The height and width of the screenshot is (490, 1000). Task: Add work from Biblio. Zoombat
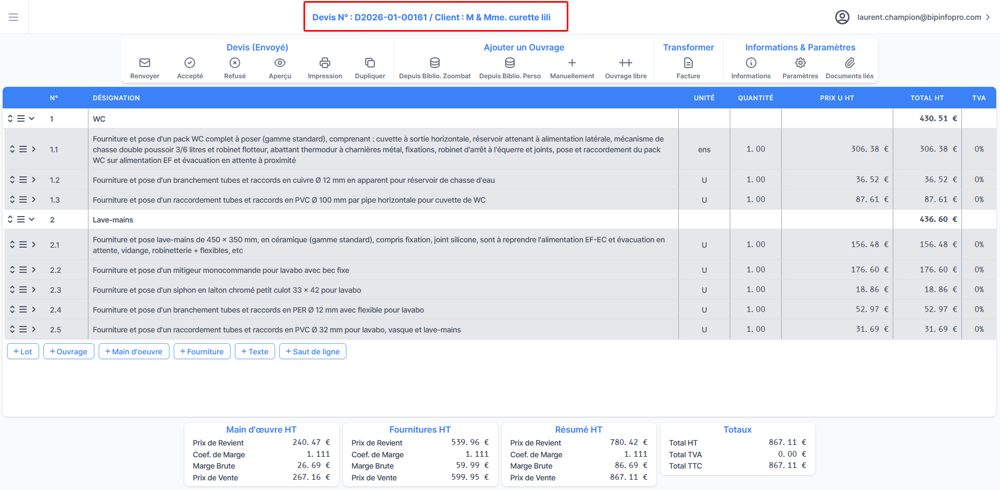click(435, 63)
